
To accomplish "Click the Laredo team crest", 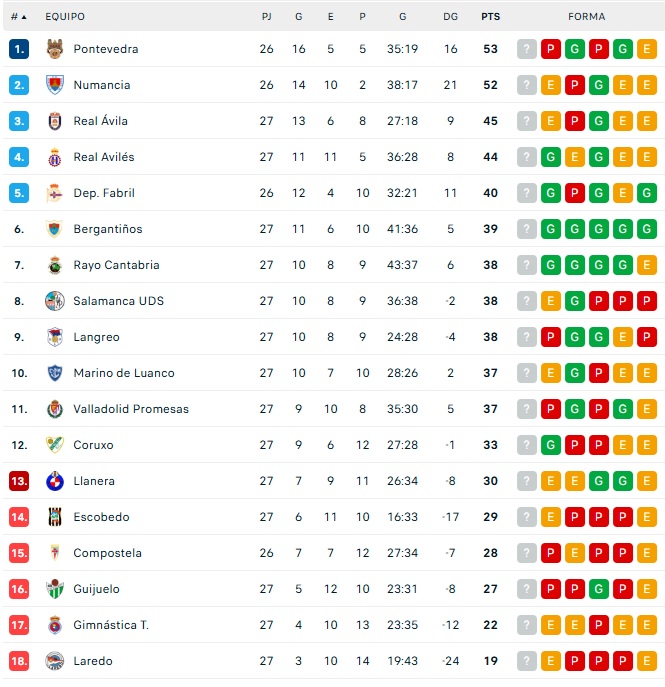I will 55,661.
